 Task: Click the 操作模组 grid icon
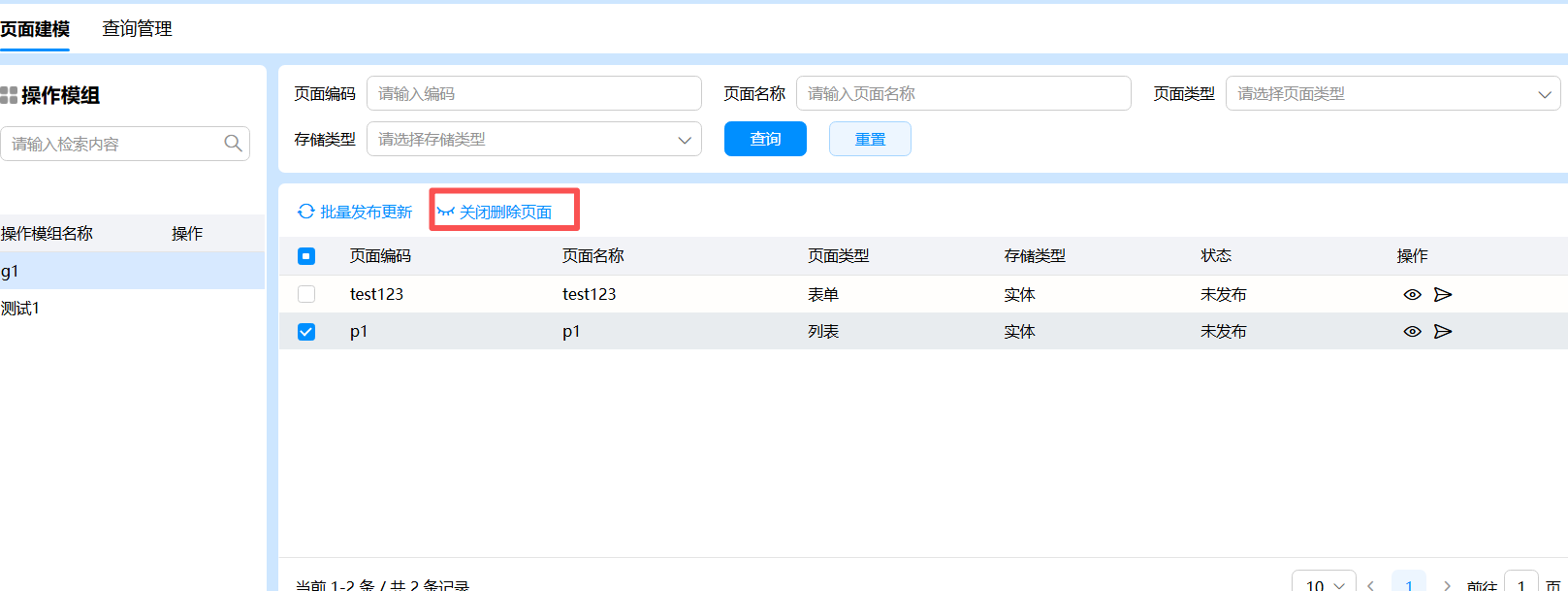(9, 95)
